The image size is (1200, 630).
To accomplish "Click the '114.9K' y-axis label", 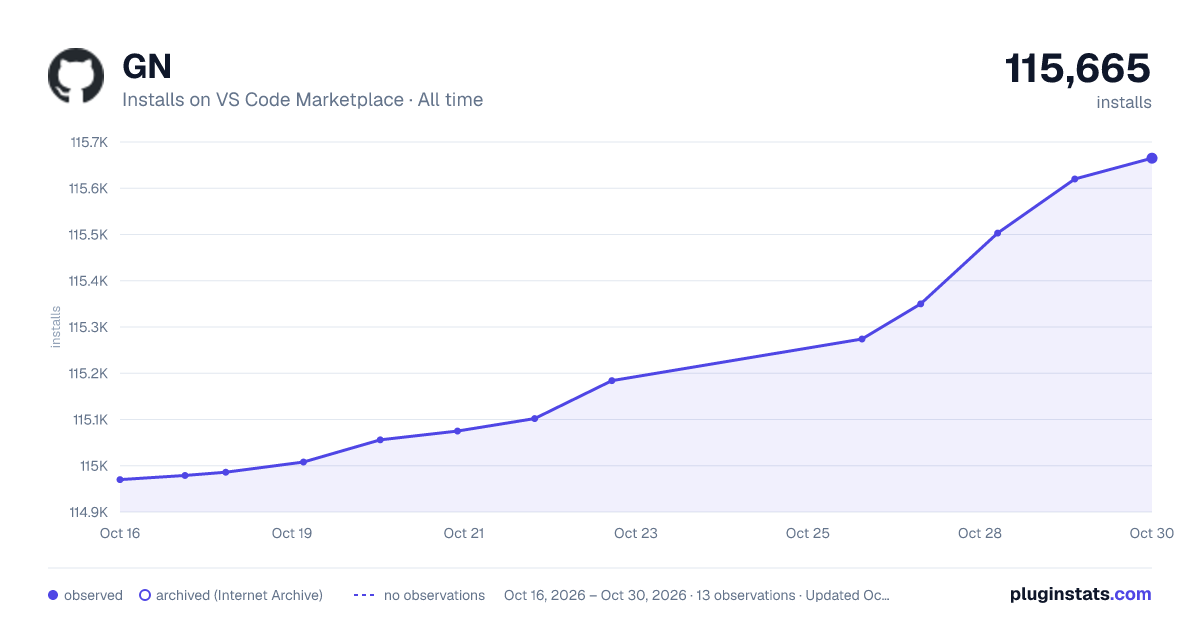I will point(88,512).
